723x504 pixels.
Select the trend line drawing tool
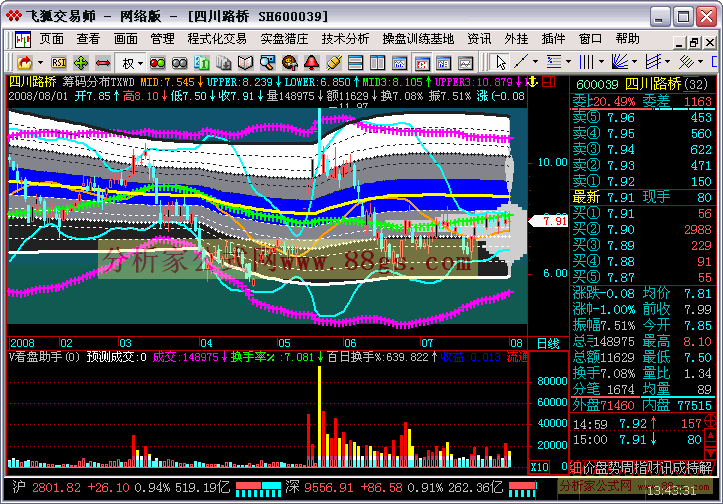(521, 61)
